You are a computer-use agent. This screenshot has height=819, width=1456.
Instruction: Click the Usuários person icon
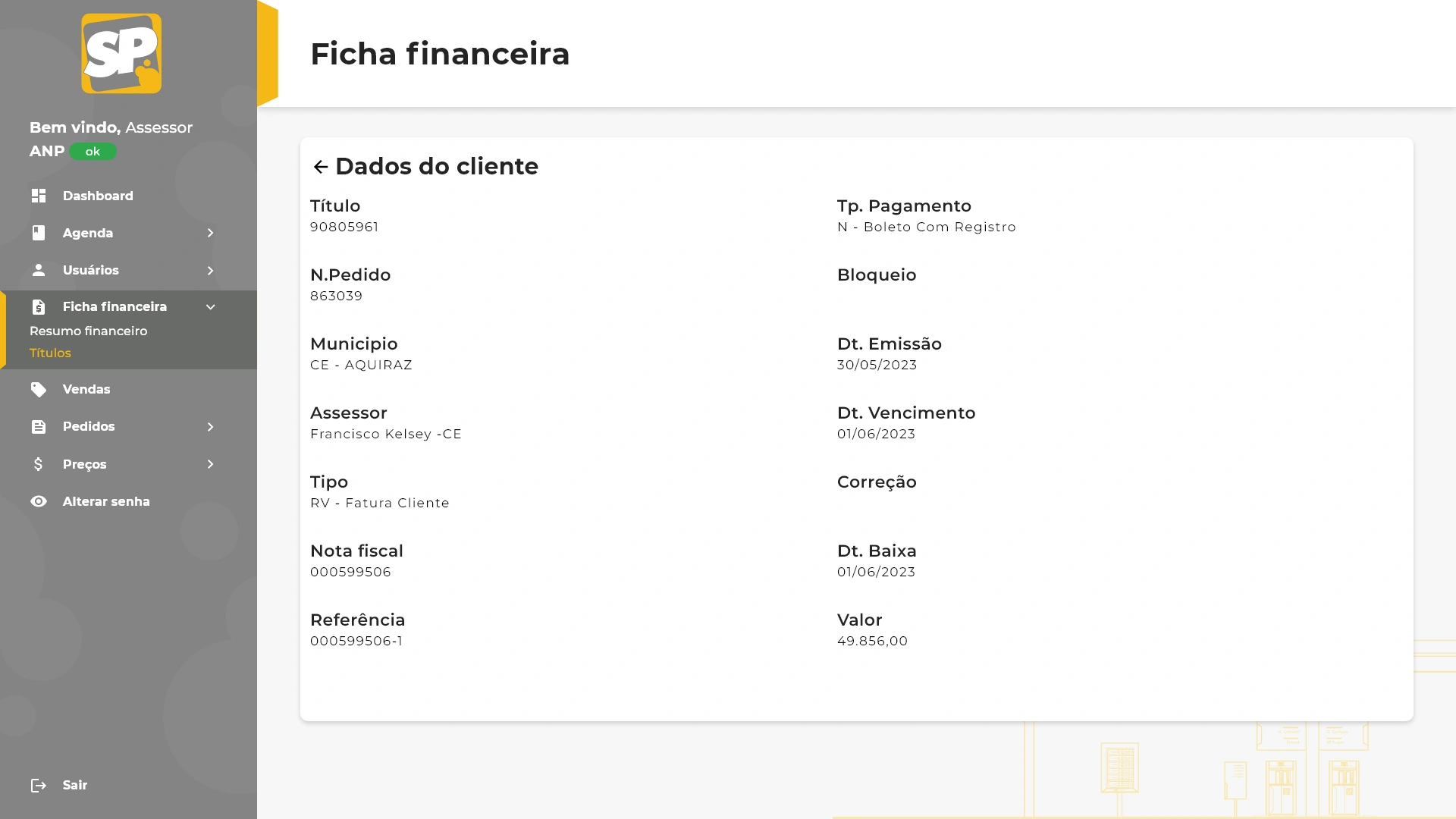(39, 270)
